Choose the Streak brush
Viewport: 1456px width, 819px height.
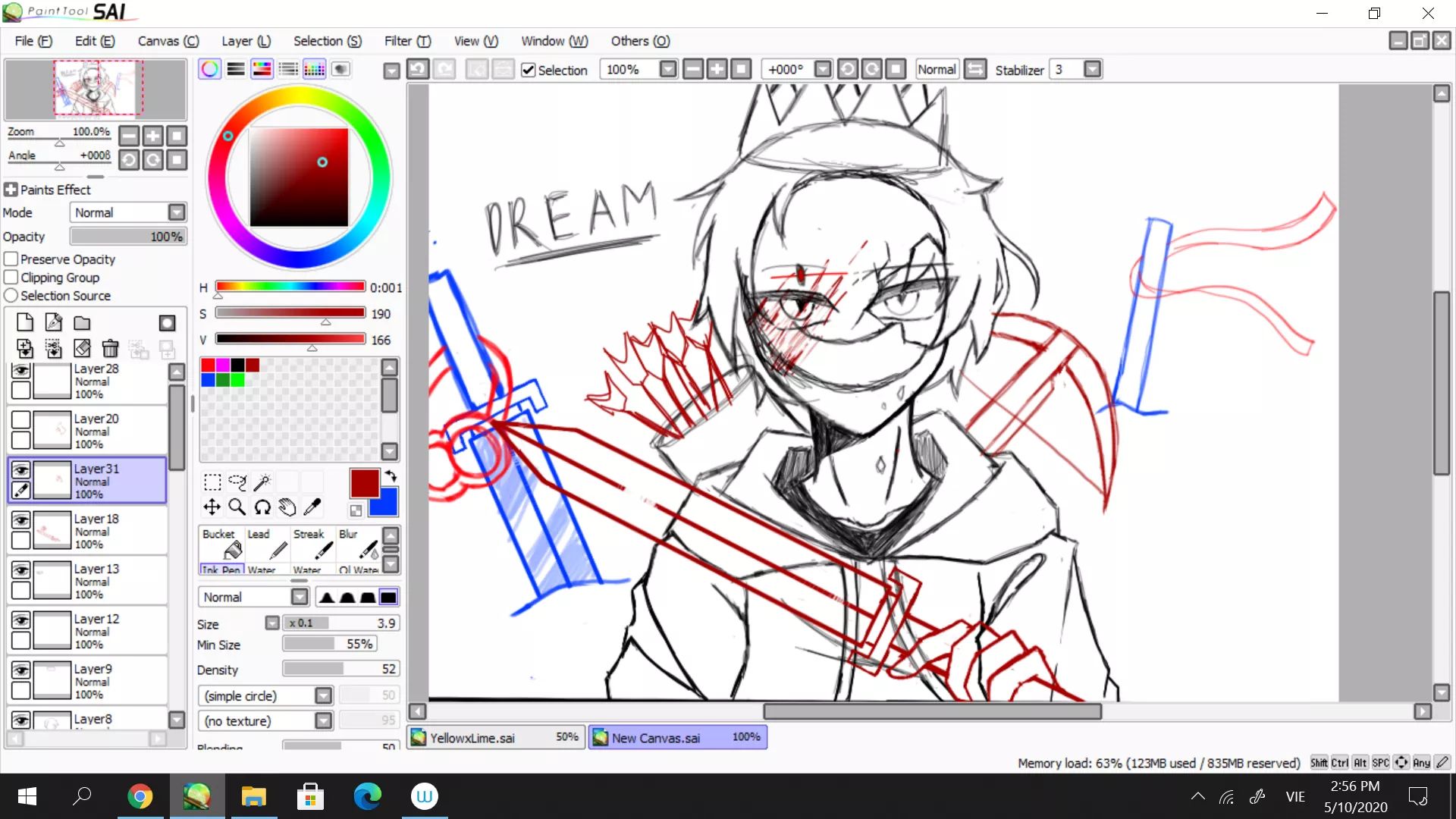312,544
